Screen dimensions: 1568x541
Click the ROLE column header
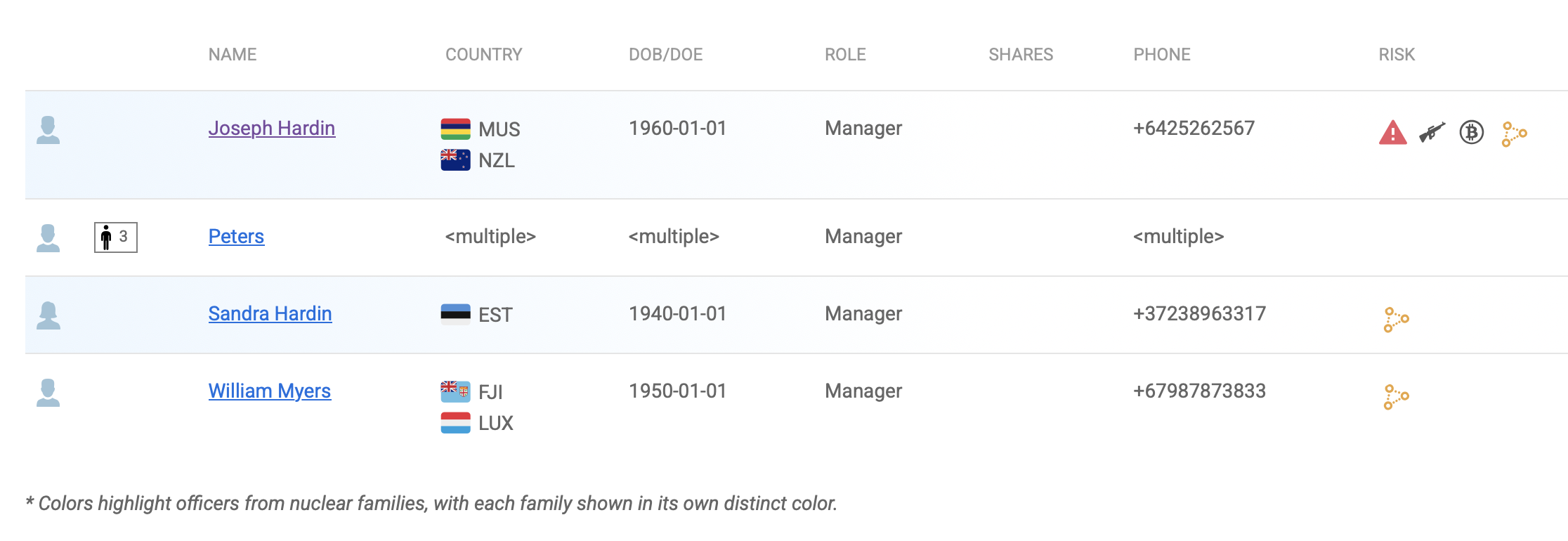click(x=845, y=54)
